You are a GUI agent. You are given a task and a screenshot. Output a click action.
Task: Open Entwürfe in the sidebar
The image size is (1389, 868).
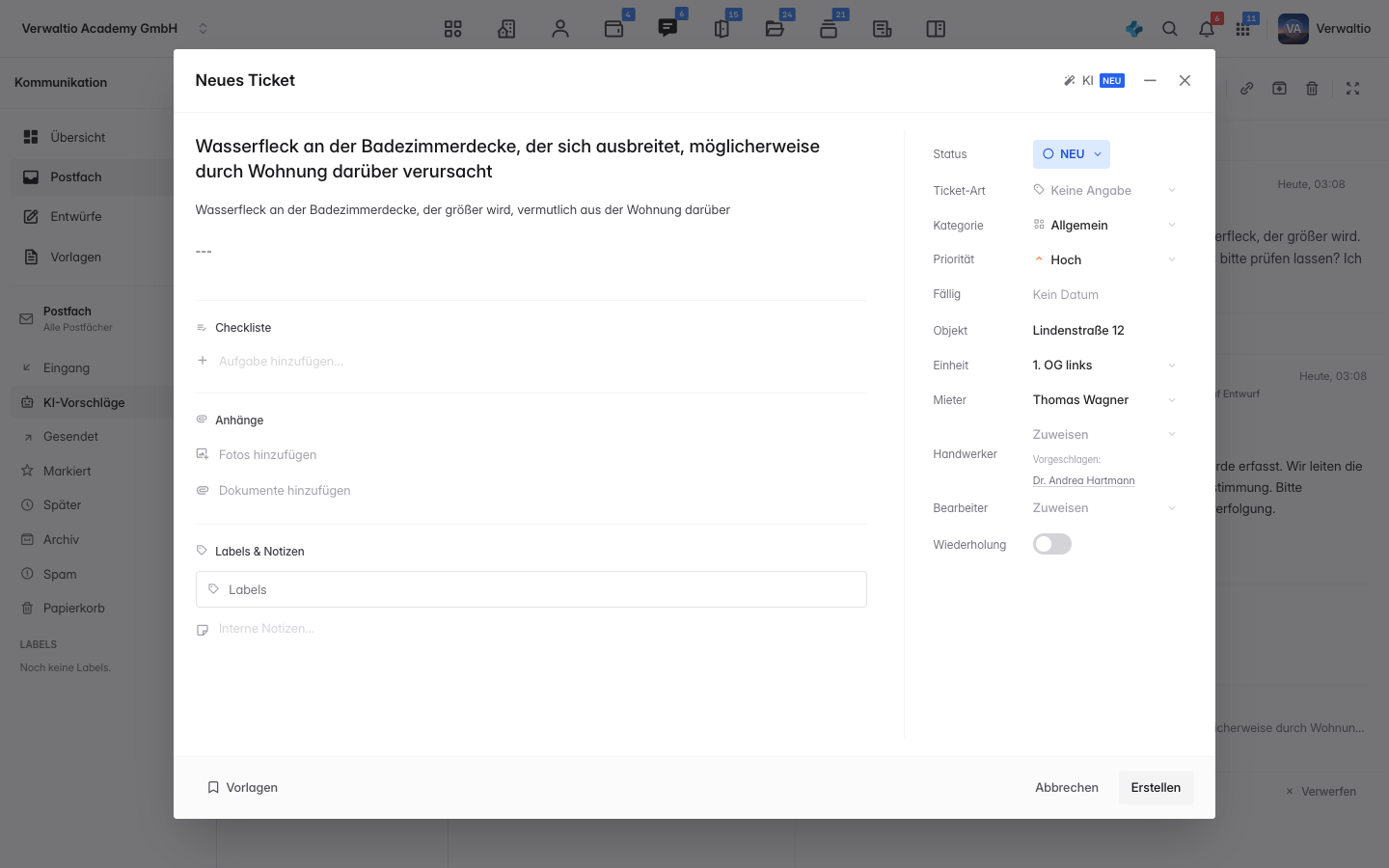click(93, 216)
